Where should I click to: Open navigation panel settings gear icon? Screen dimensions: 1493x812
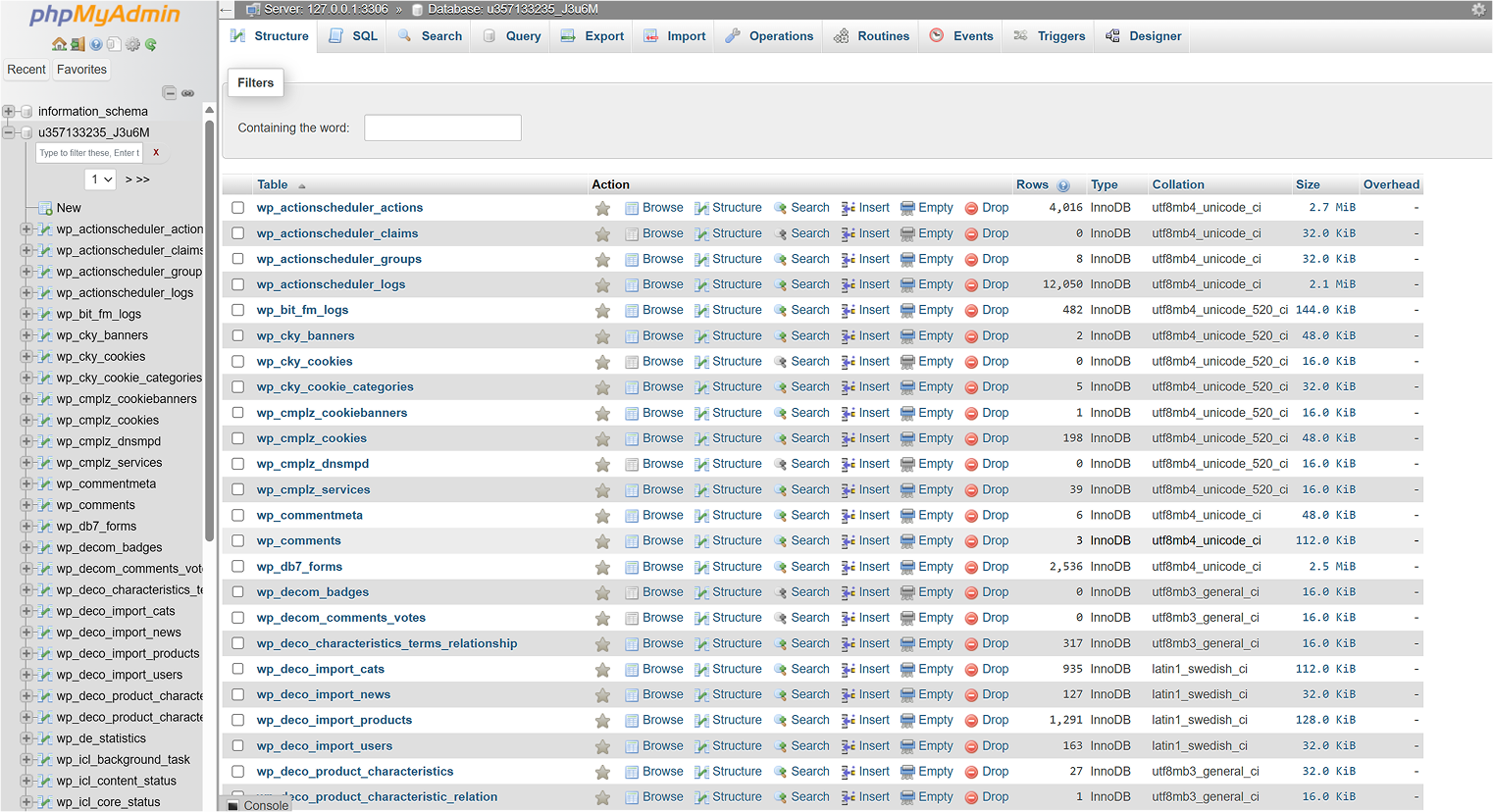pyautogui.click(x=132, y=44)
